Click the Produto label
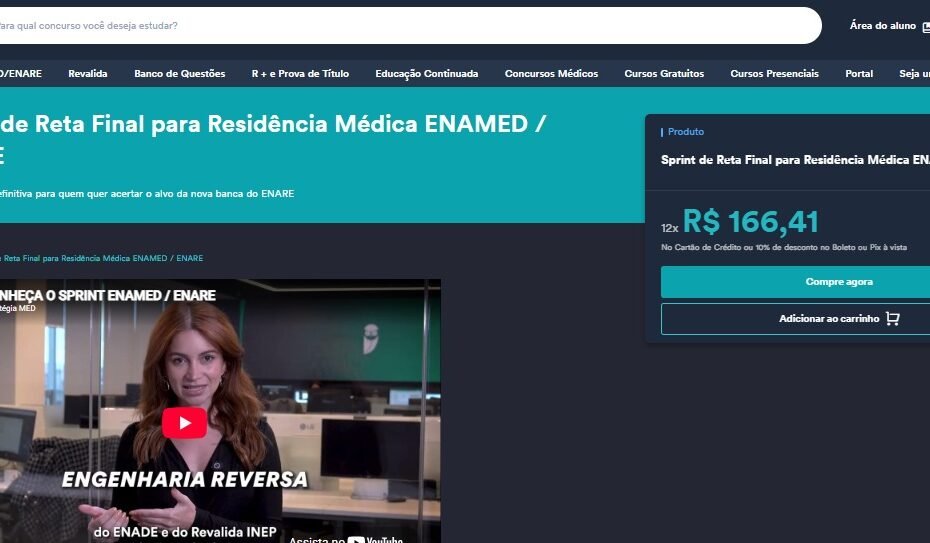Image resolution: width=930 pixels, height=543 pixels. point(686,132)
